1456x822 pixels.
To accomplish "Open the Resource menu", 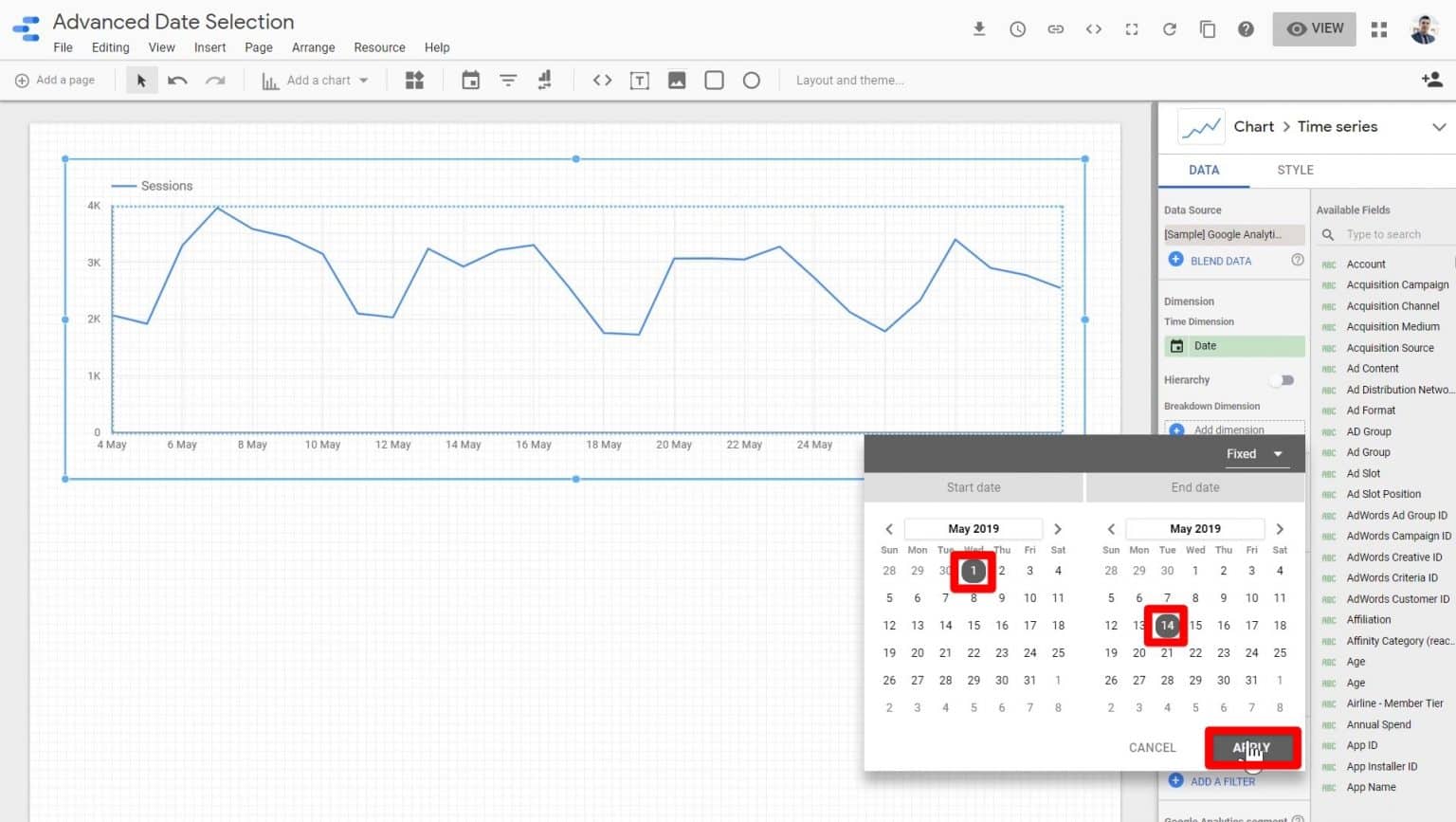I will [379, 47].
